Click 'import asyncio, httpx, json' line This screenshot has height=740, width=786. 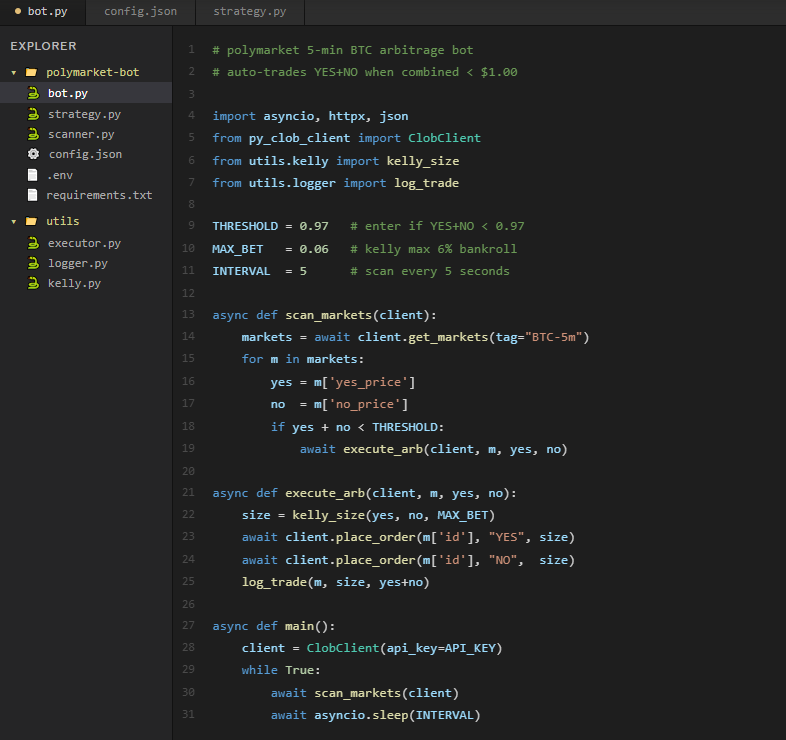[310, 116]
